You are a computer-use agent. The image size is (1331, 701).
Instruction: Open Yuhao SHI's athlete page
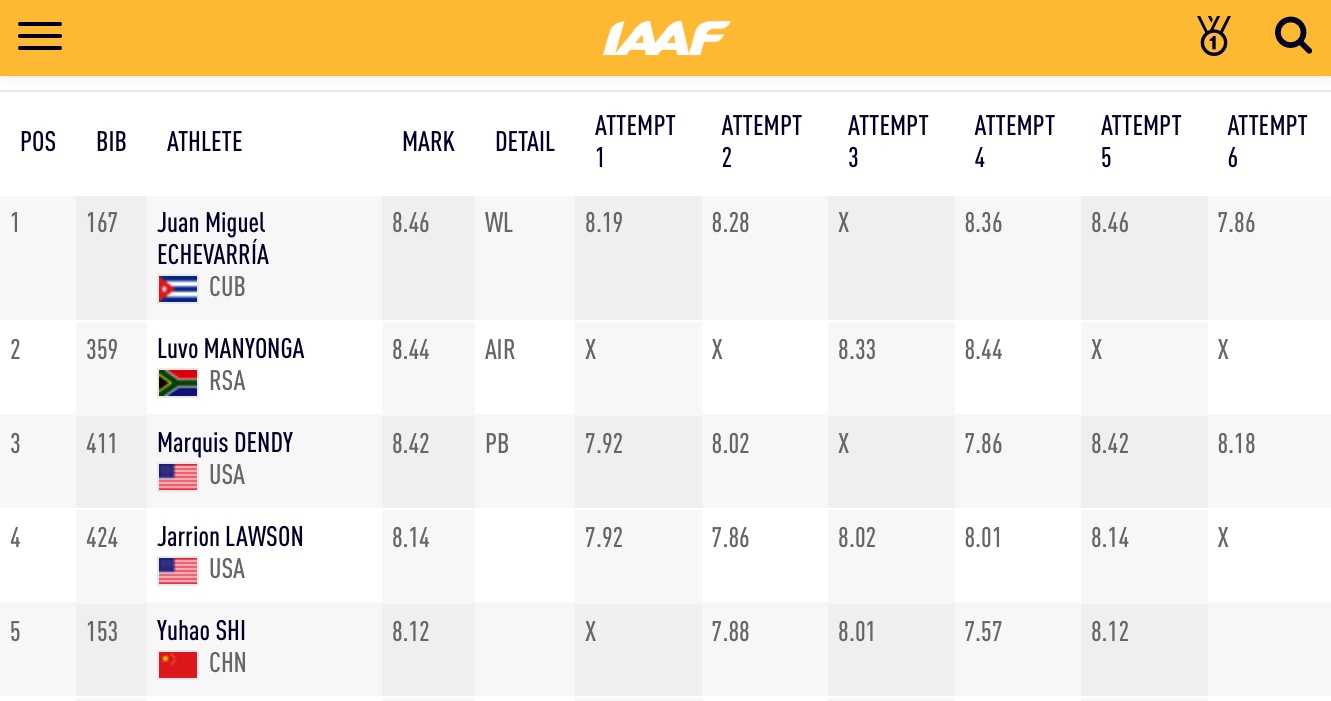coord(201,631)
